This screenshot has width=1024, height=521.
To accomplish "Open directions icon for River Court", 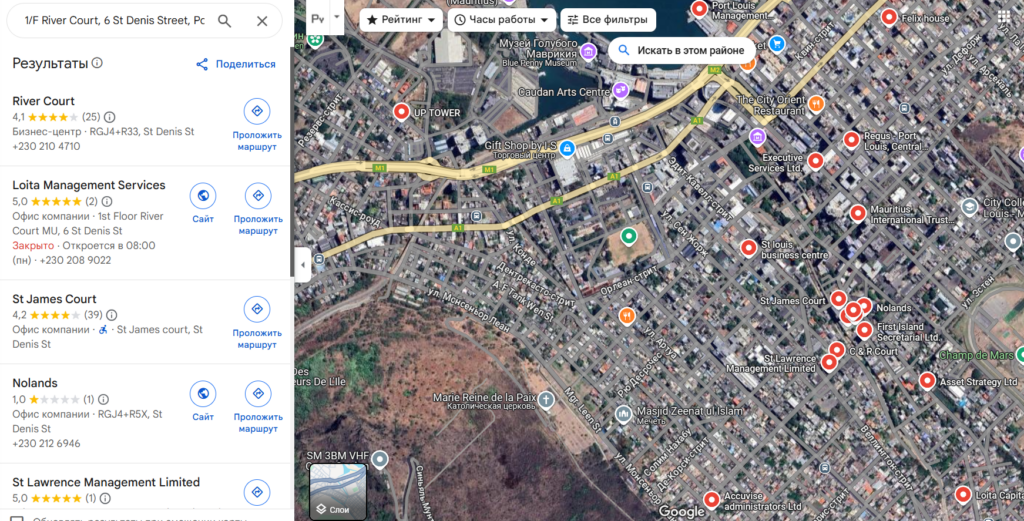I will [257, 111].
